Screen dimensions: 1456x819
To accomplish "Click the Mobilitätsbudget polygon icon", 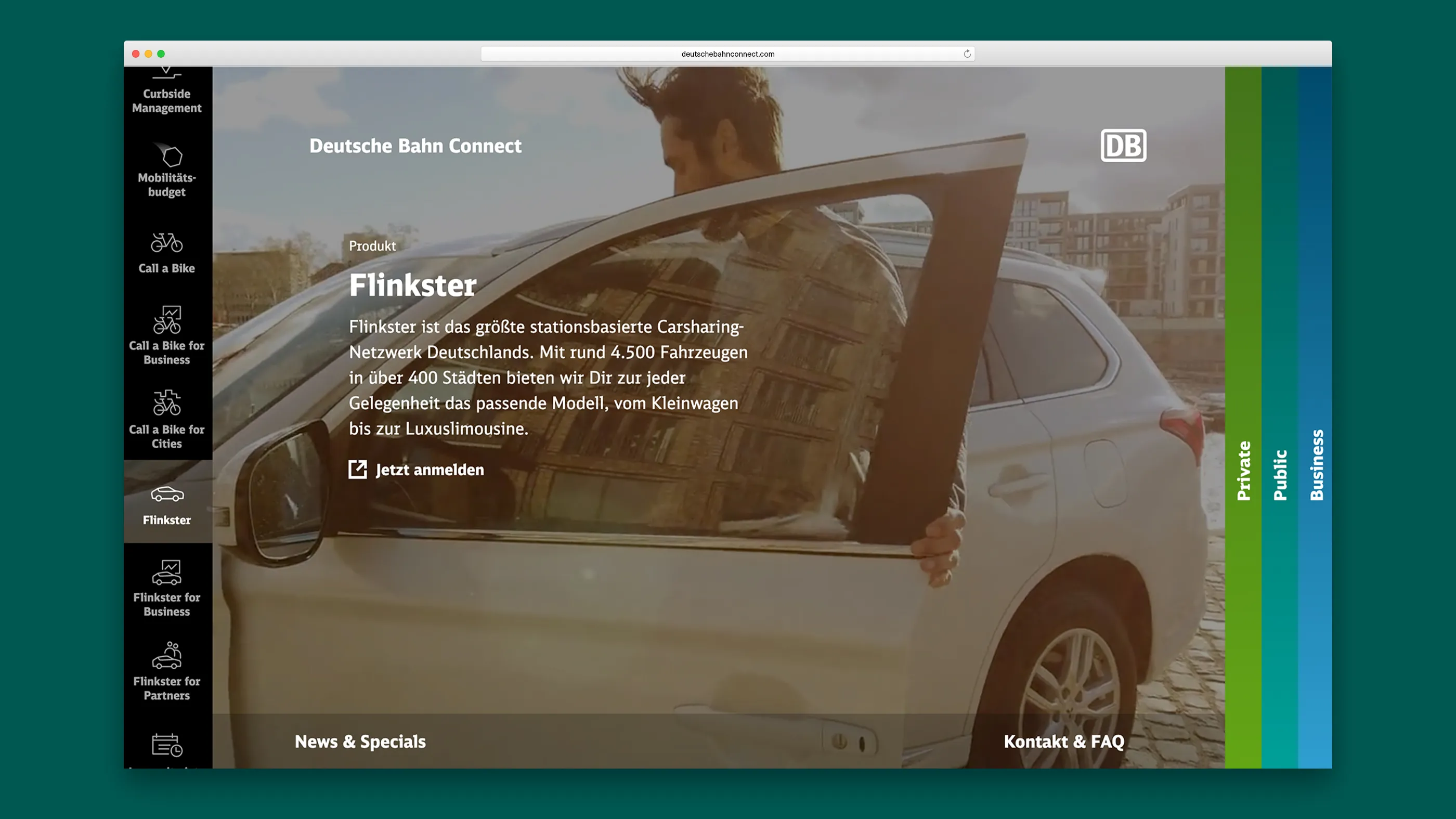I will (168, 154).
